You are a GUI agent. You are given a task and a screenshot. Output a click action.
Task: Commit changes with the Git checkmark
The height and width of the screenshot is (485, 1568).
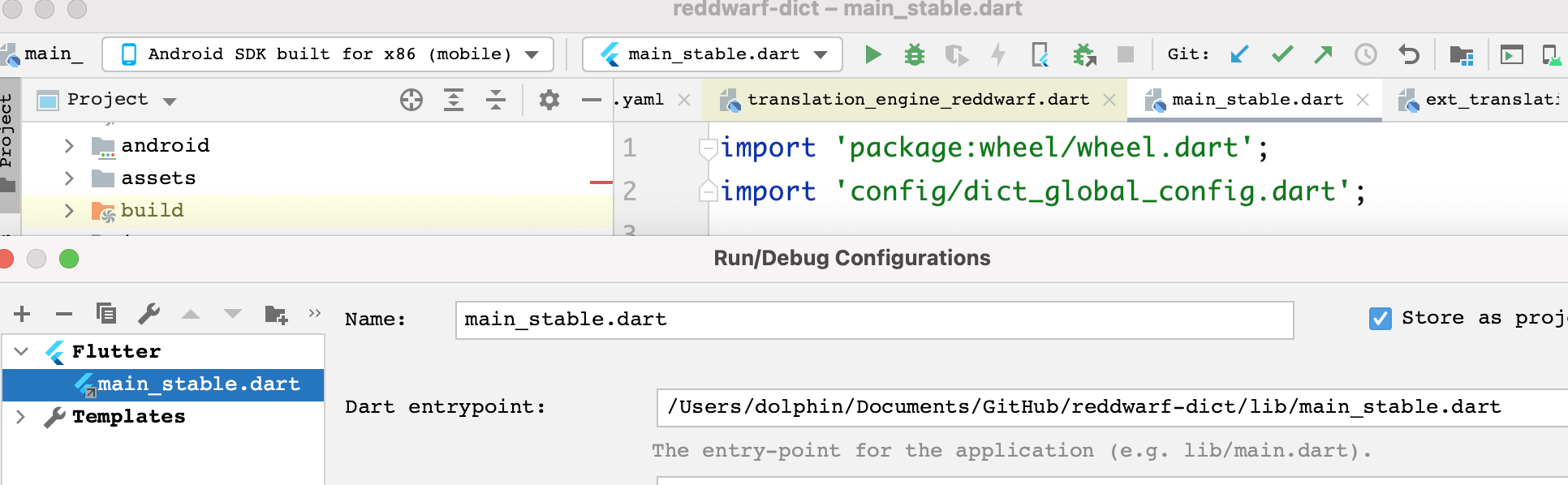[x=1282, y=54]
